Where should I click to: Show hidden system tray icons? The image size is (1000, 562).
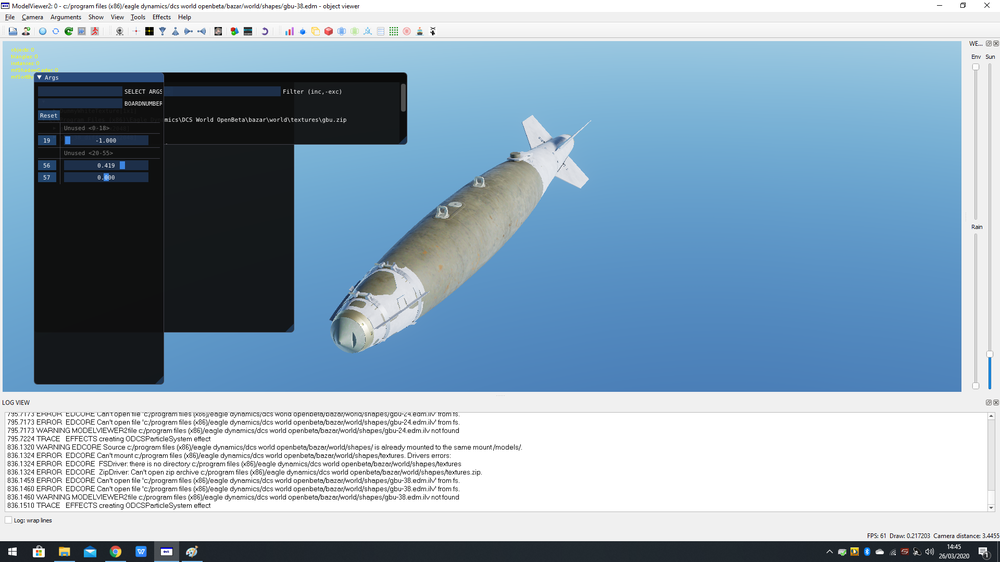coord(829,552)
